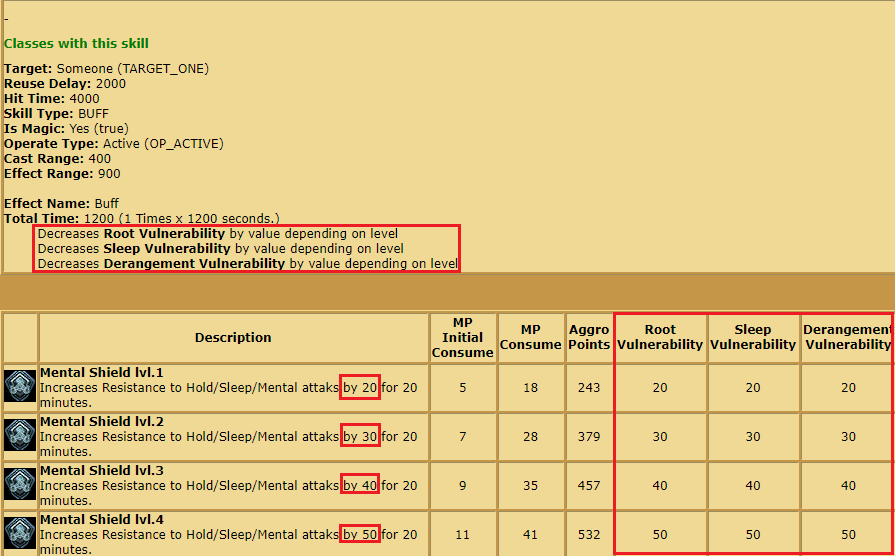
Task: Click the Mental Shield lvl.2 skill icon
Action: 20,436
